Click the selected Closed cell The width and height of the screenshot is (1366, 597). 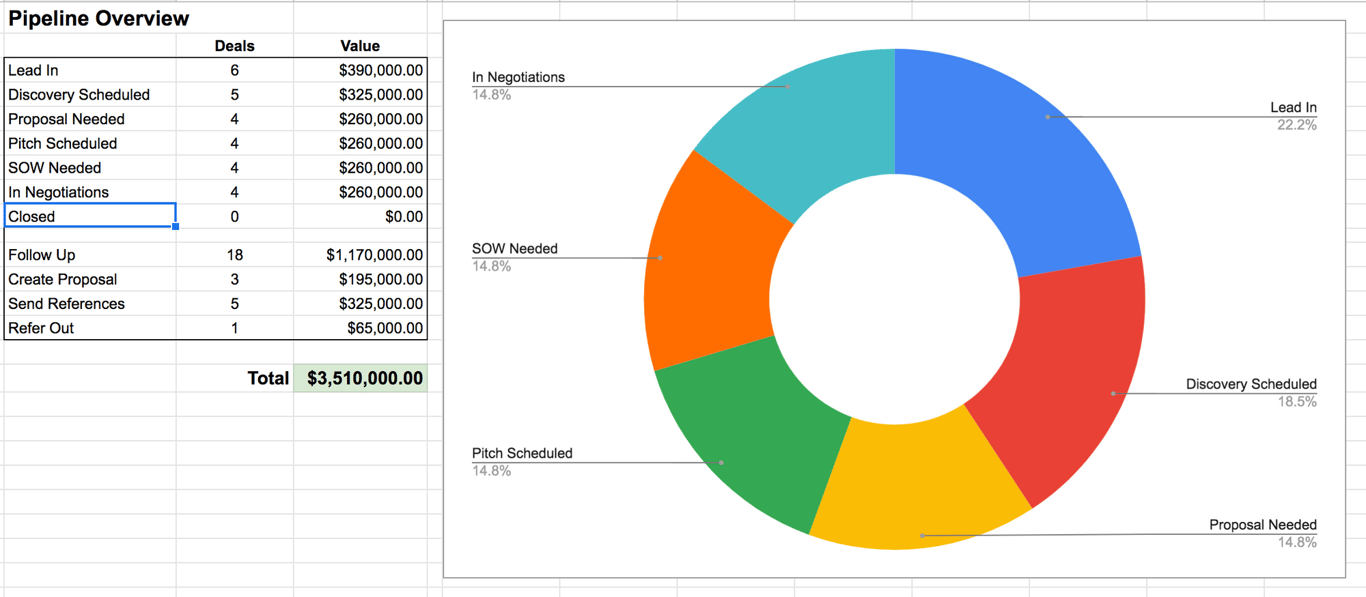pyautogui.click(x=90, y=216)
